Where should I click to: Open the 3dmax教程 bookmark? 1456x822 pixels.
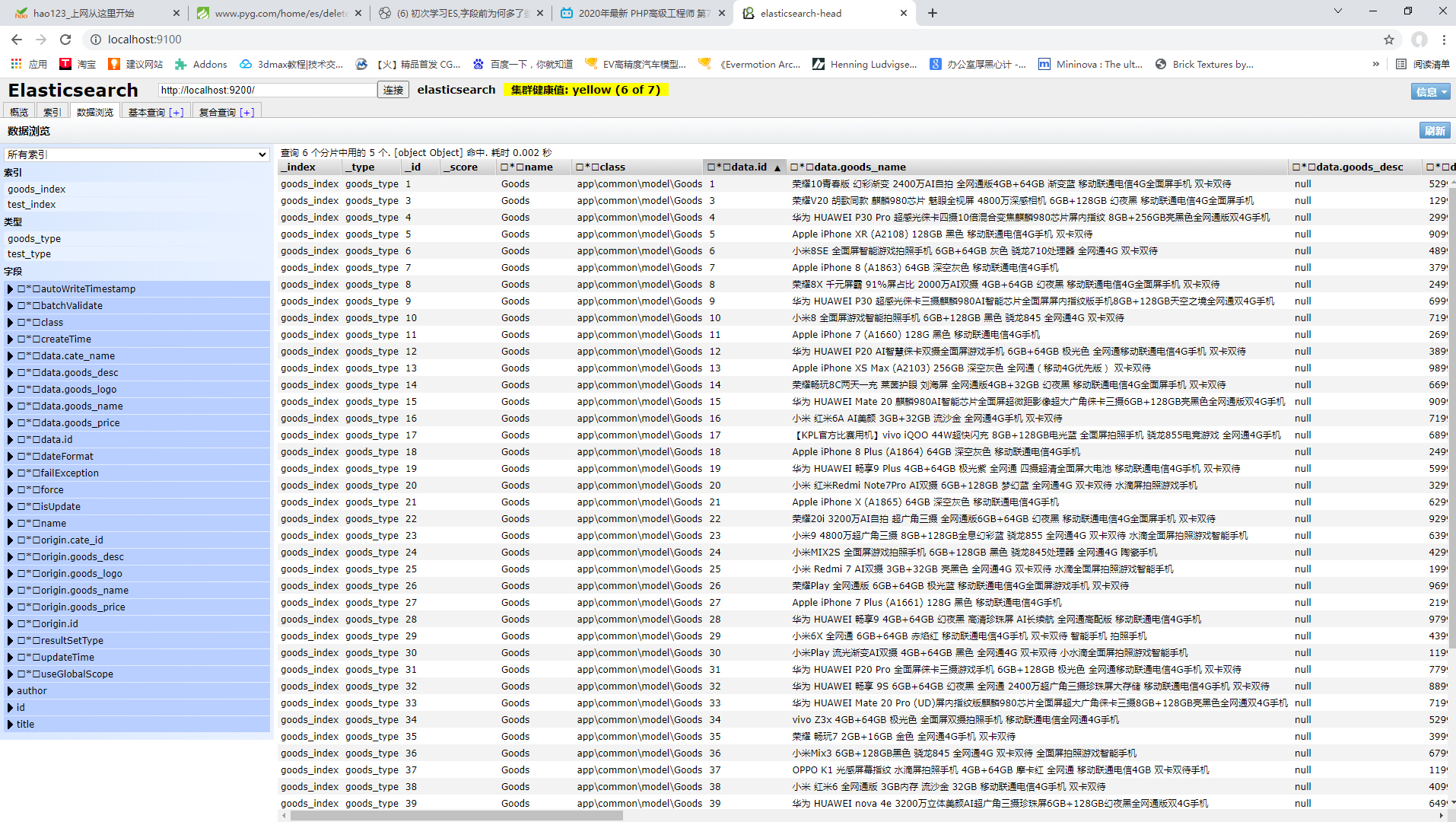click(x=291, y=64)
